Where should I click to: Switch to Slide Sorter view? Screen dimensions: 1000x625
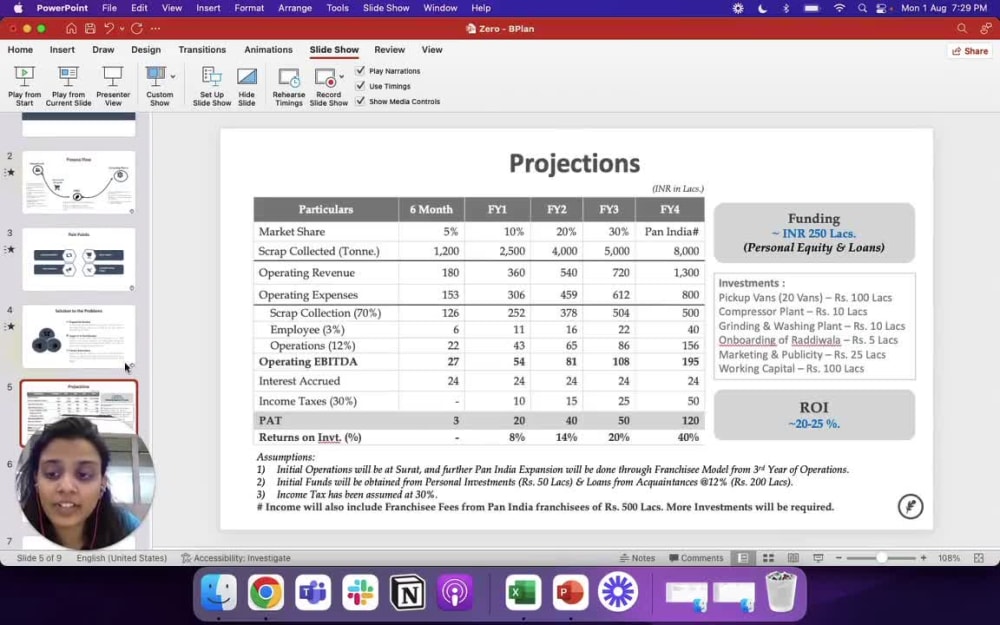(768, 558)
